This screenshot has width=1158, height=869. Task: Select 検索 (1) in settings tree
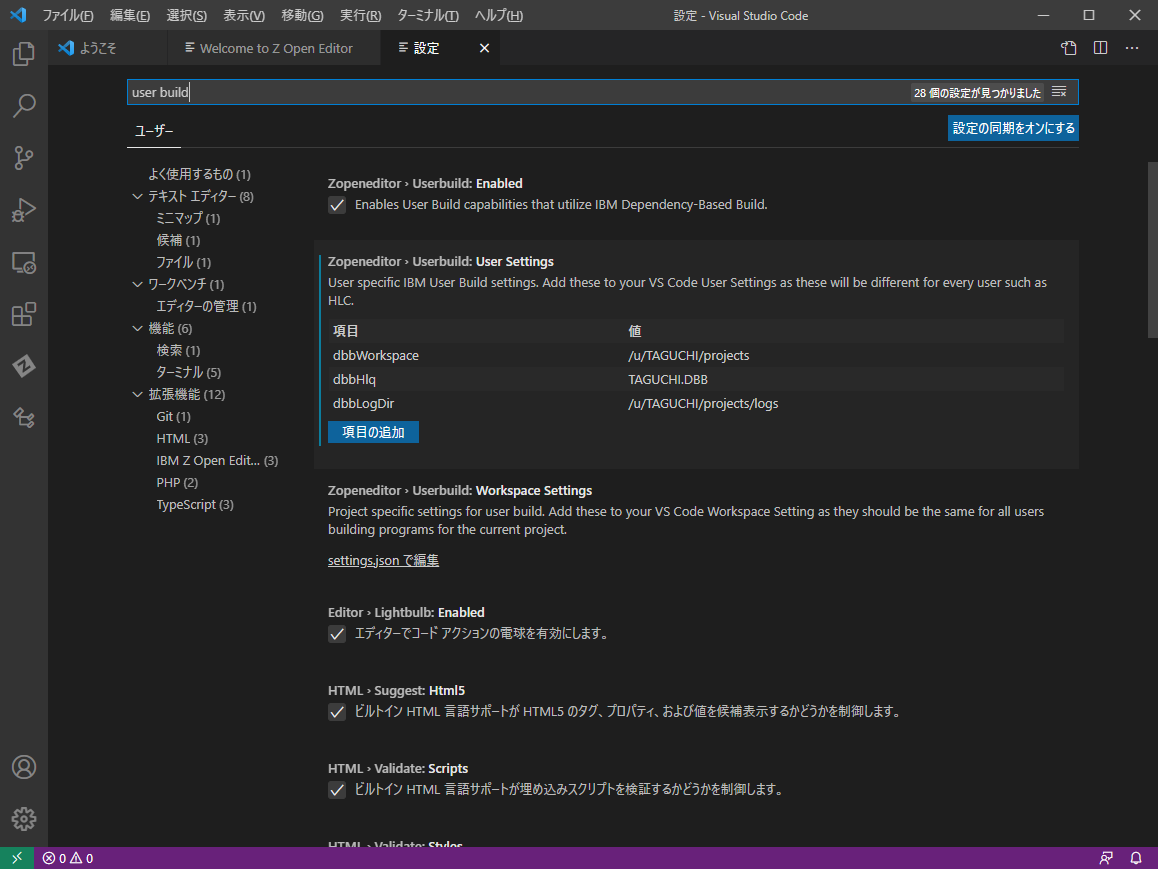(x=178, y=351)
